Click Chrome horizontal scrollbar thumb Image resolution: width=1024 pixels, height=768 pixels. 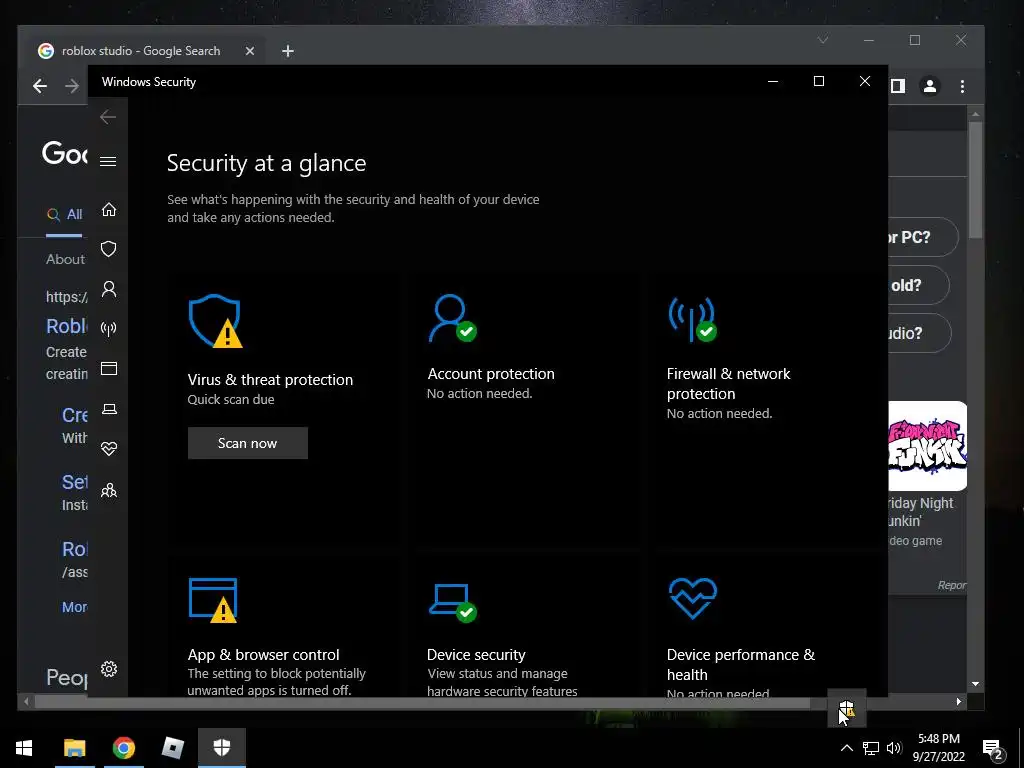(422, 702)
